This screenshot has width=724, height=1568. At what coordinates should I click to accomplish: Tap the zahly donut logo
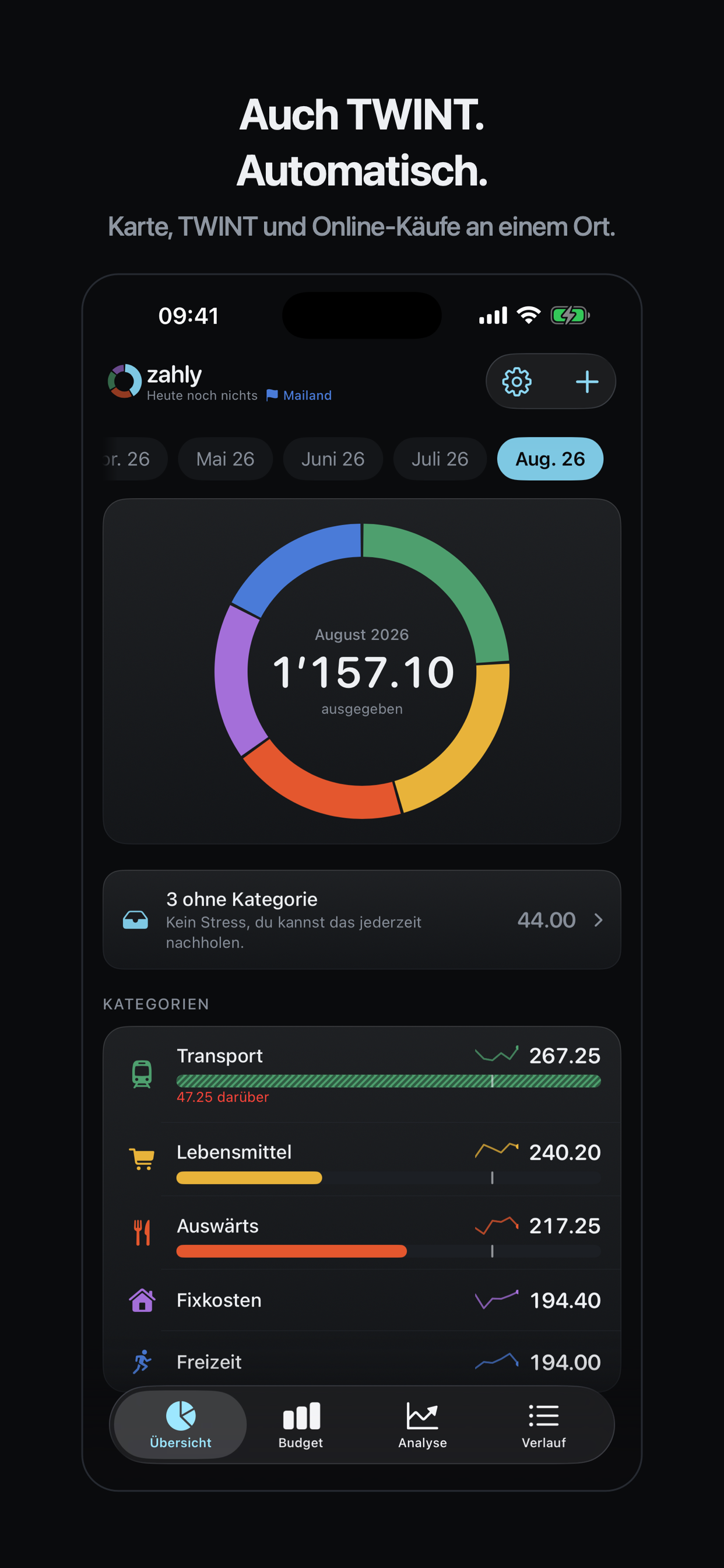(x=125, y=381)
